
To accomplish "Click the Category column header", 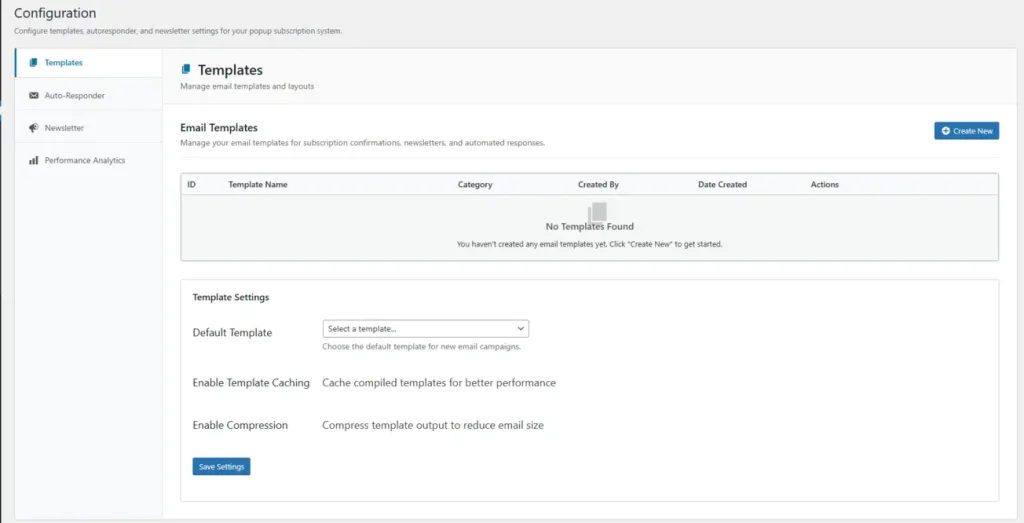I will click(x=475, y=185).
